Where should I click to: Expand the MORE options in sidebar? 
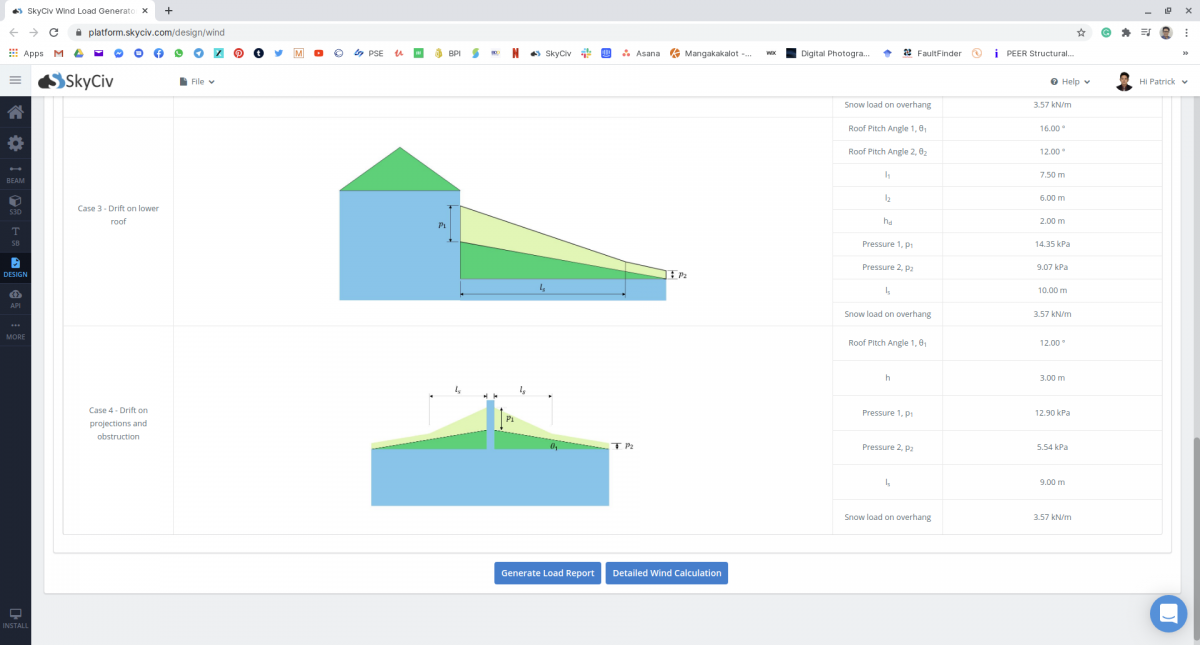[x=15, y=330]
